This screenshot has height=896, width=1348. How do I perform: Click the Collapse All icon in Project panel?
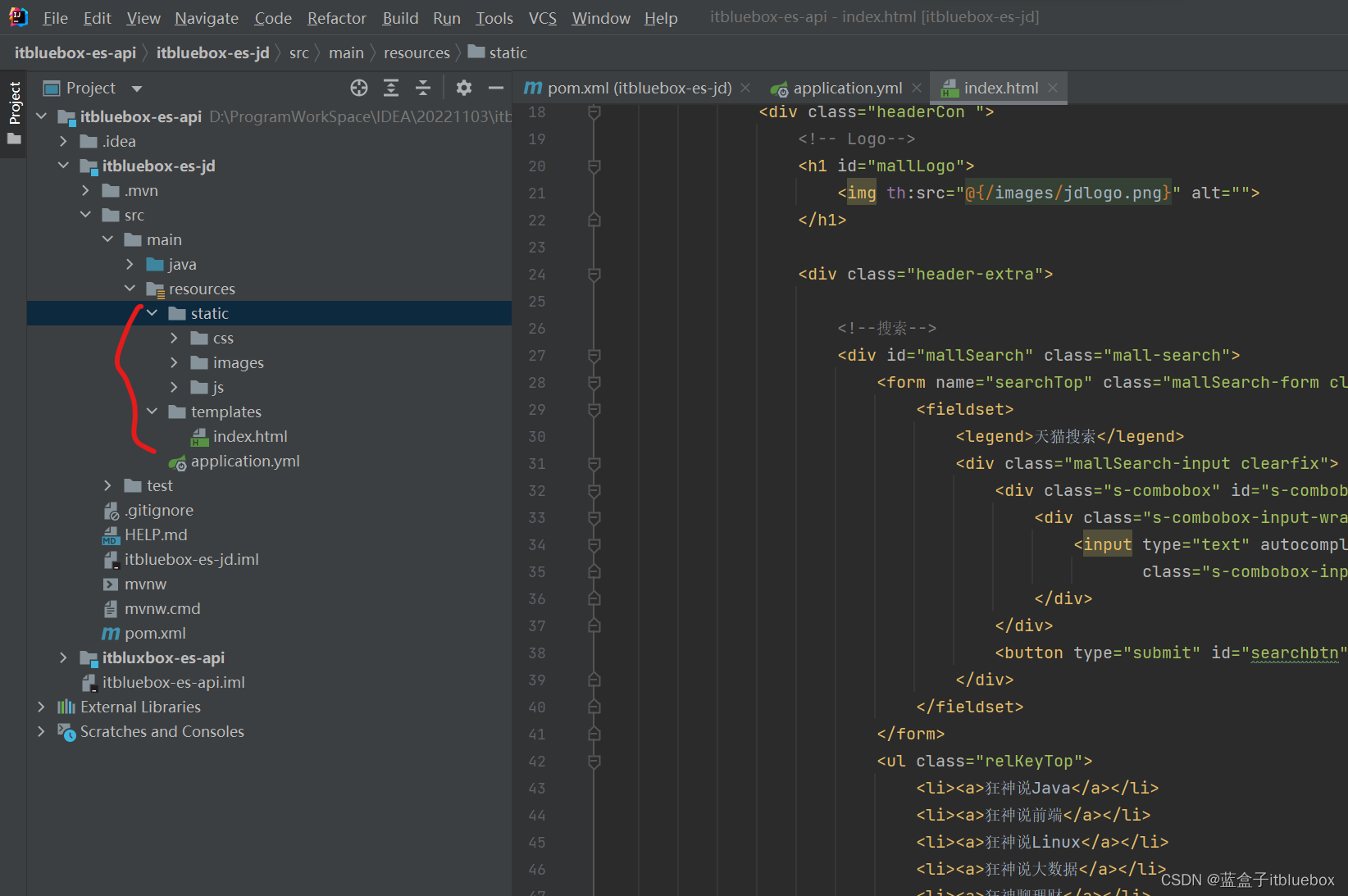pos(423,88)
